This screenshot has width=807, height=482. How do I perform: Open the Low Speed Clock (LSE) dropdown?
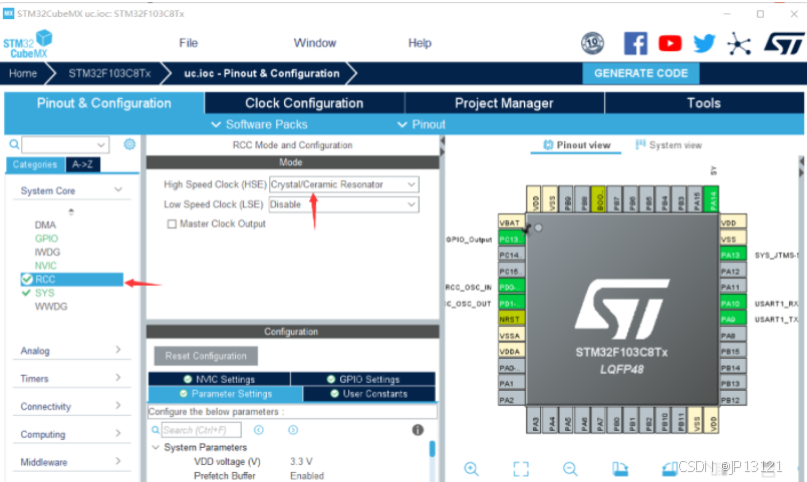click(344, 204)
